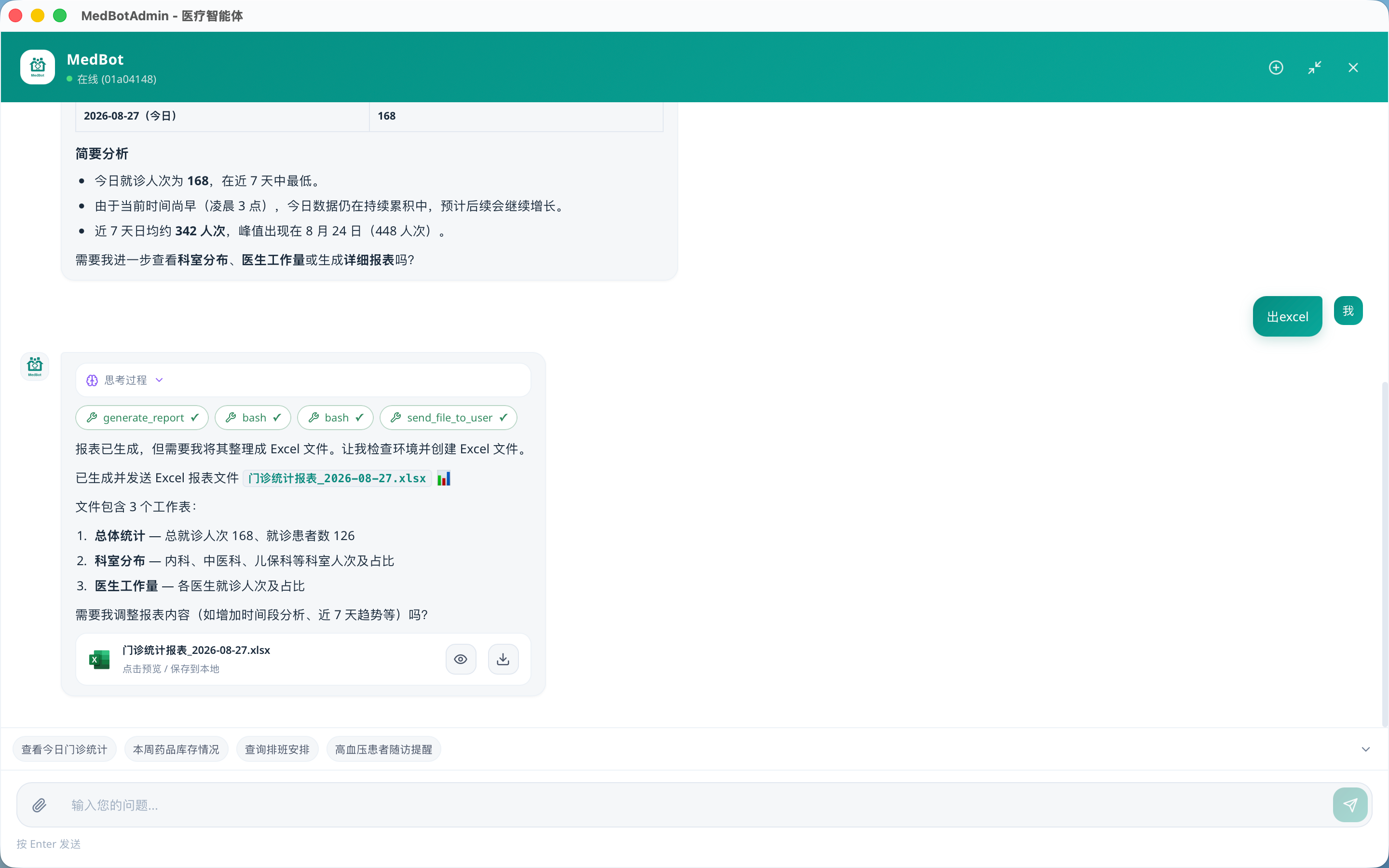Click the brain icon next to 思考过程
The image size is (1389, 868).
92,380
